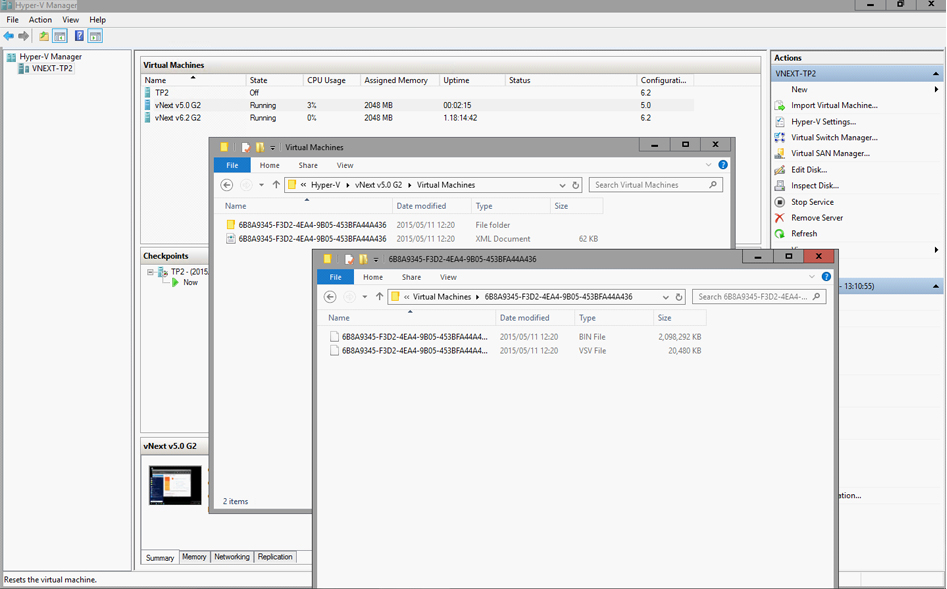Click the Virtual SAN Manager icon
This screenshot has height=589, width=947.
pyautogui.click(x=780, y=153)
